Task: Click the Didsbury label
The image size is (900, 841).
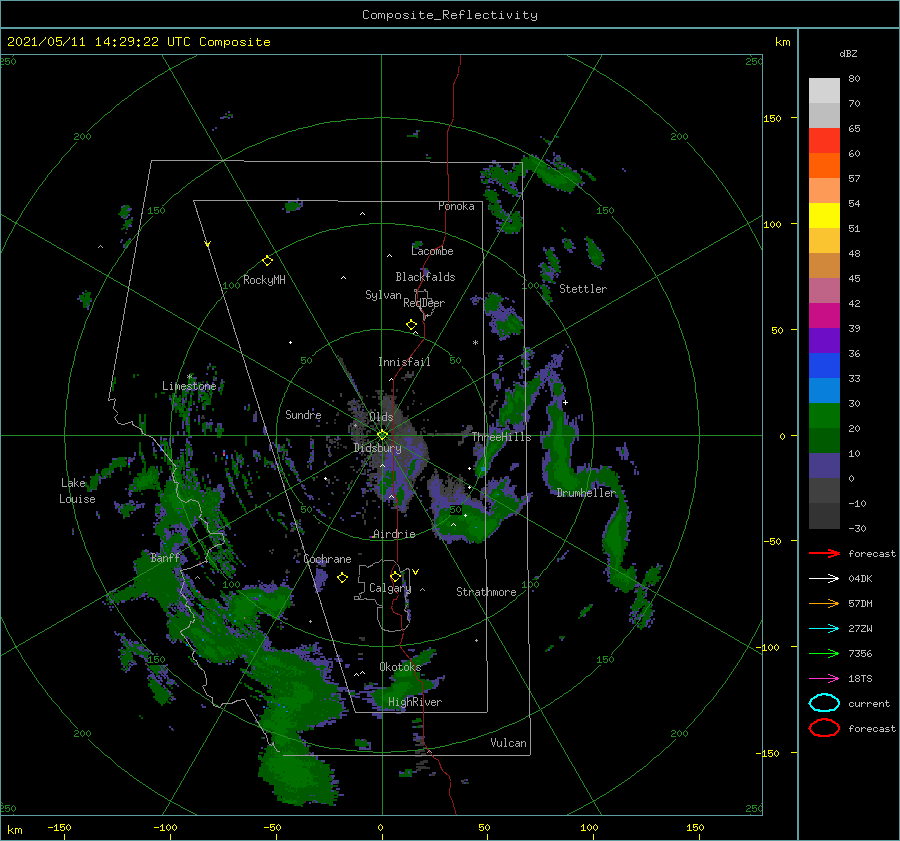Action: [377, 448]
